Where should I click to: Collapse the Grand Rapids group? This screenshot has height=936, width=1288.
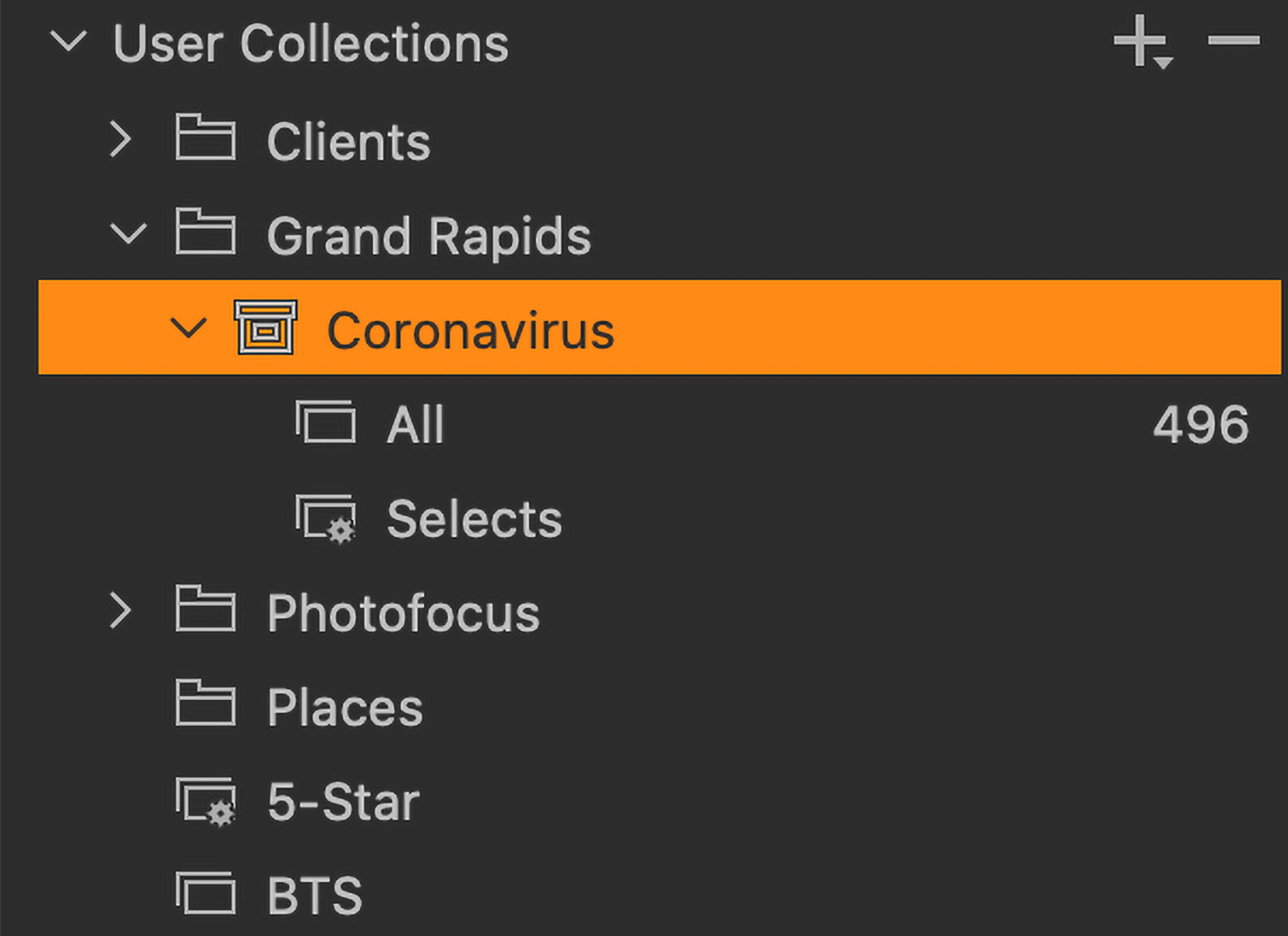pos(129,234)
